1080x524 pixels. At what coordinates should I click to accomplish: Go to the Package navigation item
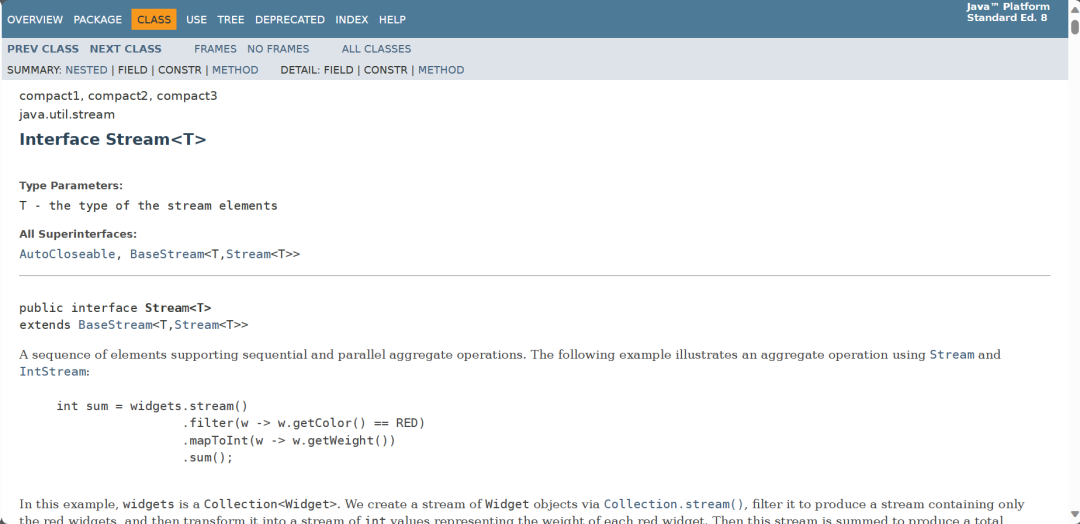[98, 19]
